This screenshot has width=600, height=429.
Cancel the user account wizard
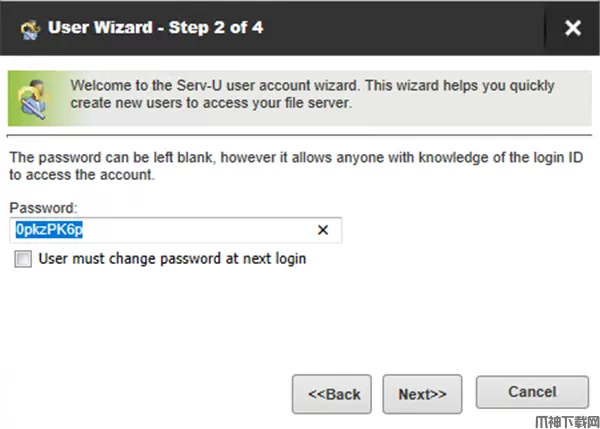pos(531,392)
